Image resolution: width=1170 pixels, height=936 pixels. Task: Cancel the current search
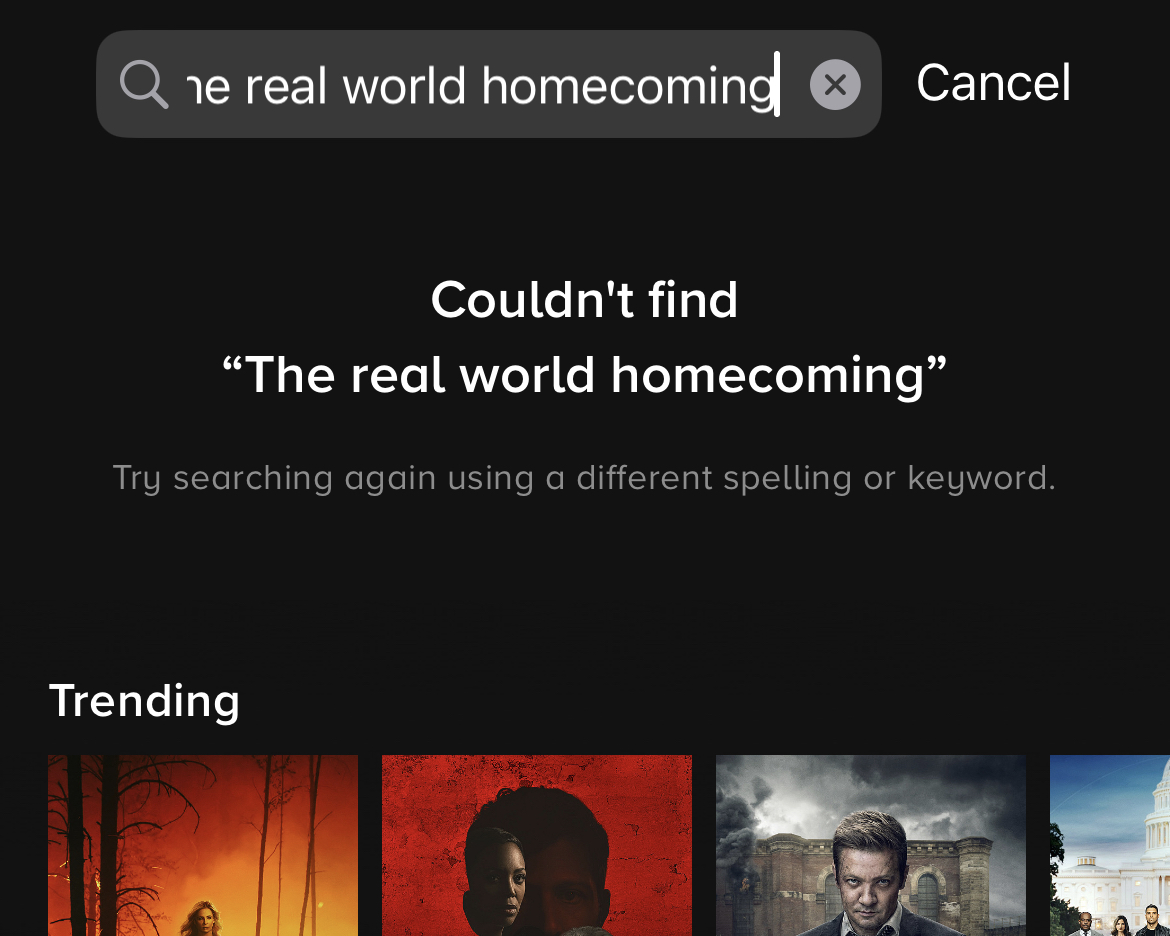(x=993, y=83)
